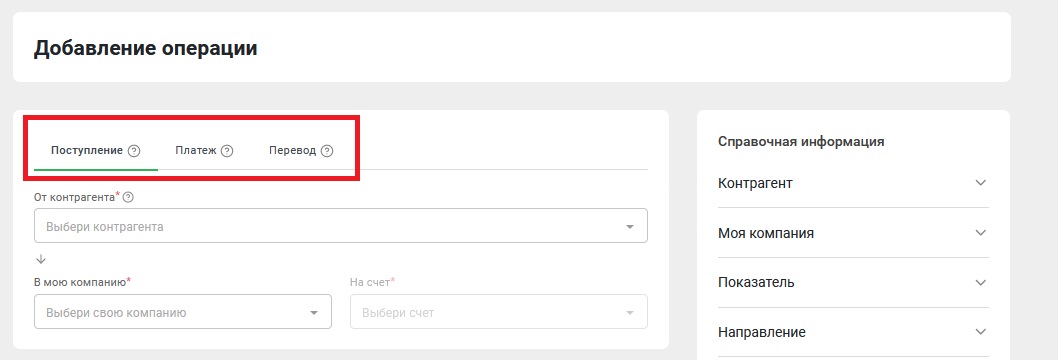Expand the Моя компания chevron
Image resolution: width=1058 pixels, height=360 pixels.
click(x=981, y=233)
